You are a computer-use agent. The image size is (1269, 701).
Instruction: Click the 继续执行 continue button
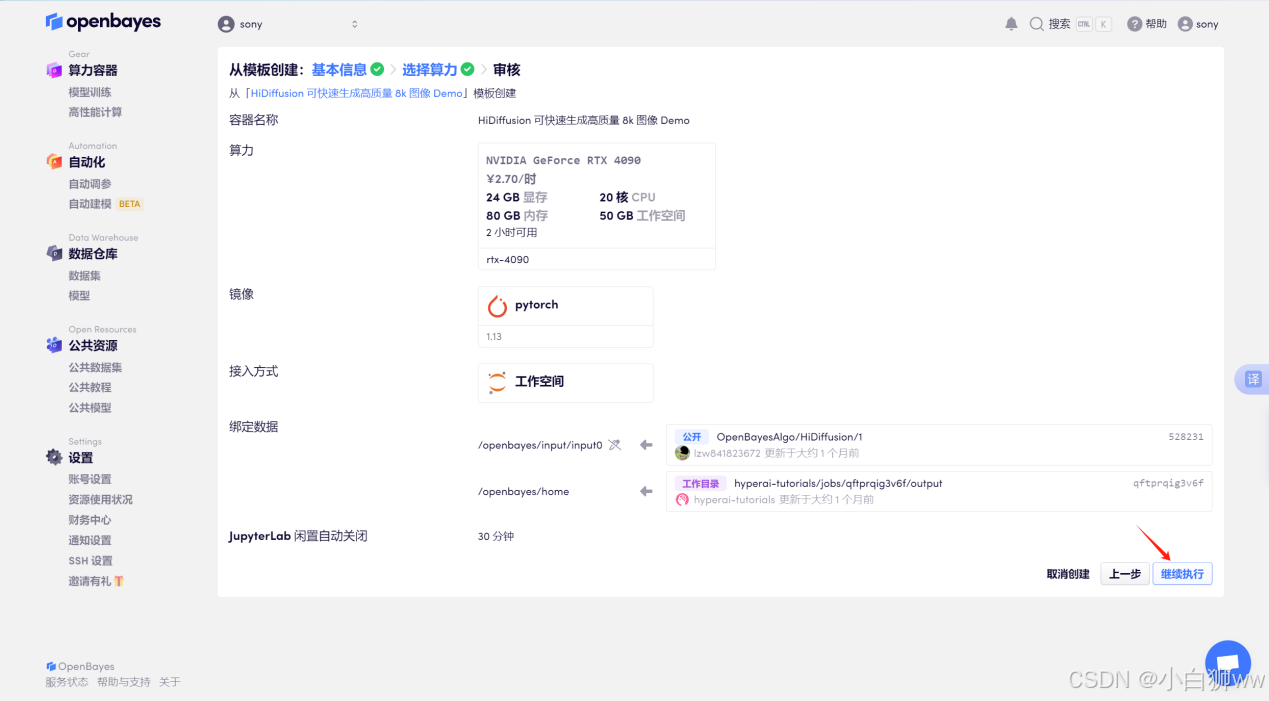tap(1181, 573)
